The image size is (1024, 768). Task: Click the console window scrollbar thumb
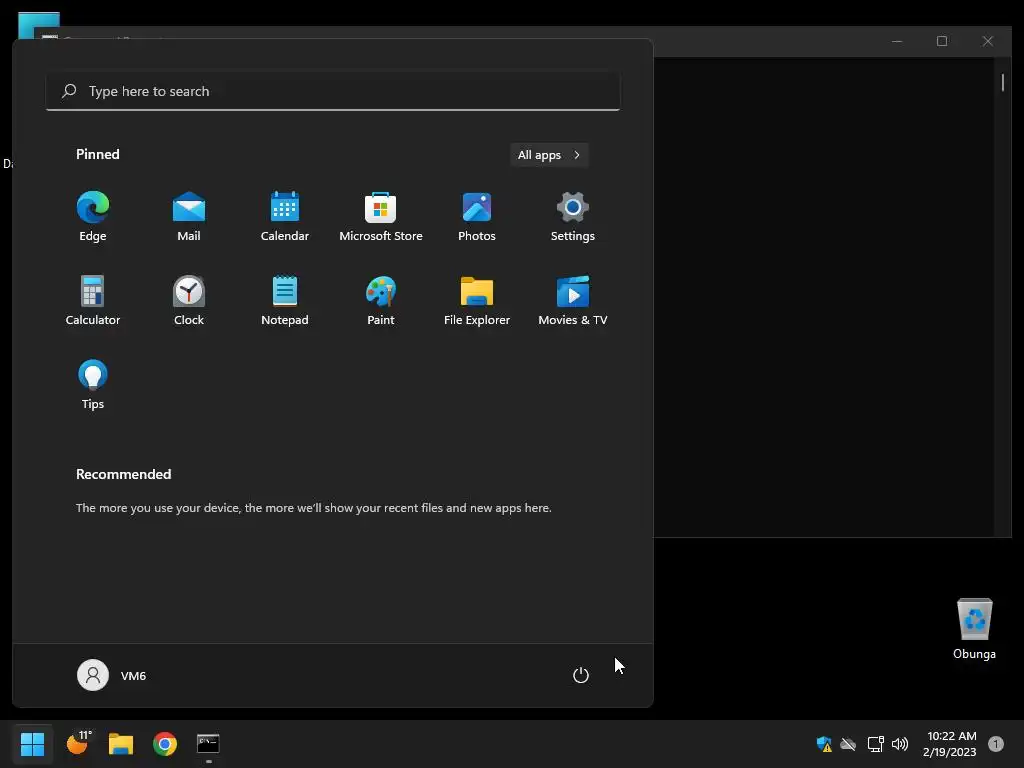(x=1002, y=82)
